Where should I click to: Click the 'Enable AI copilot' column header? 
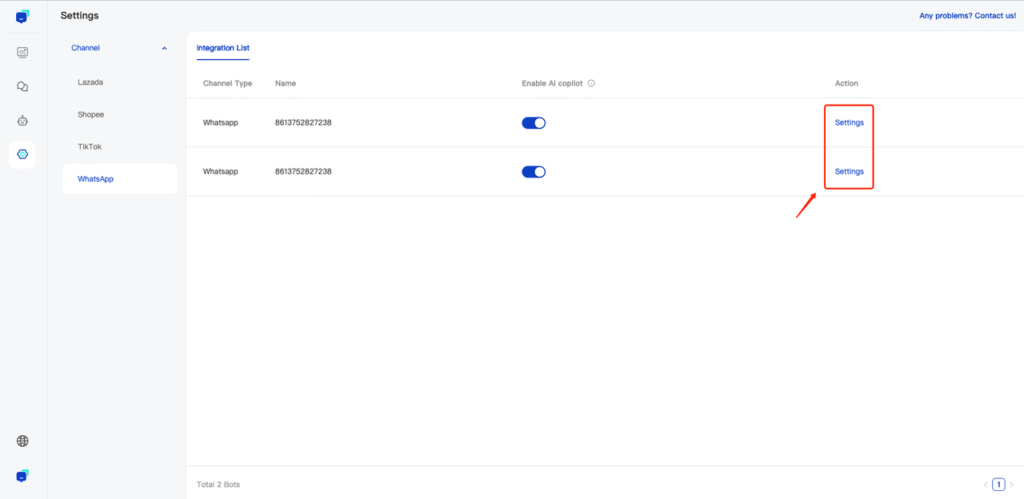(x=552, y=84)
